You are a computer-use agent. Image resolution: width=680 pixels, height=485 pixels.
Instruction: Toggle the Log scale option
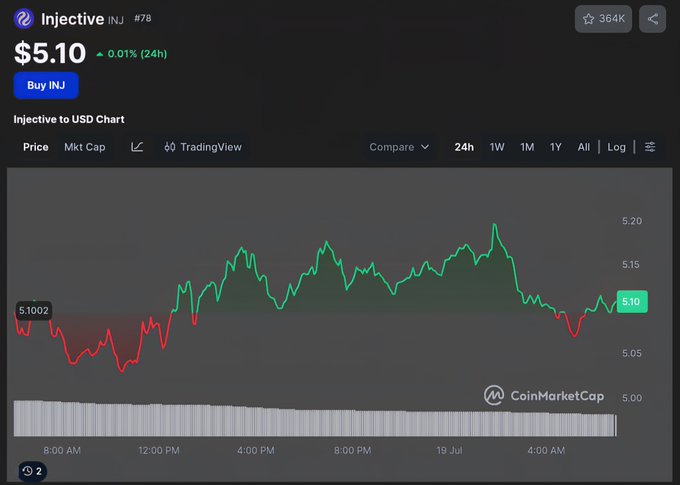click(x=616, y=147)
